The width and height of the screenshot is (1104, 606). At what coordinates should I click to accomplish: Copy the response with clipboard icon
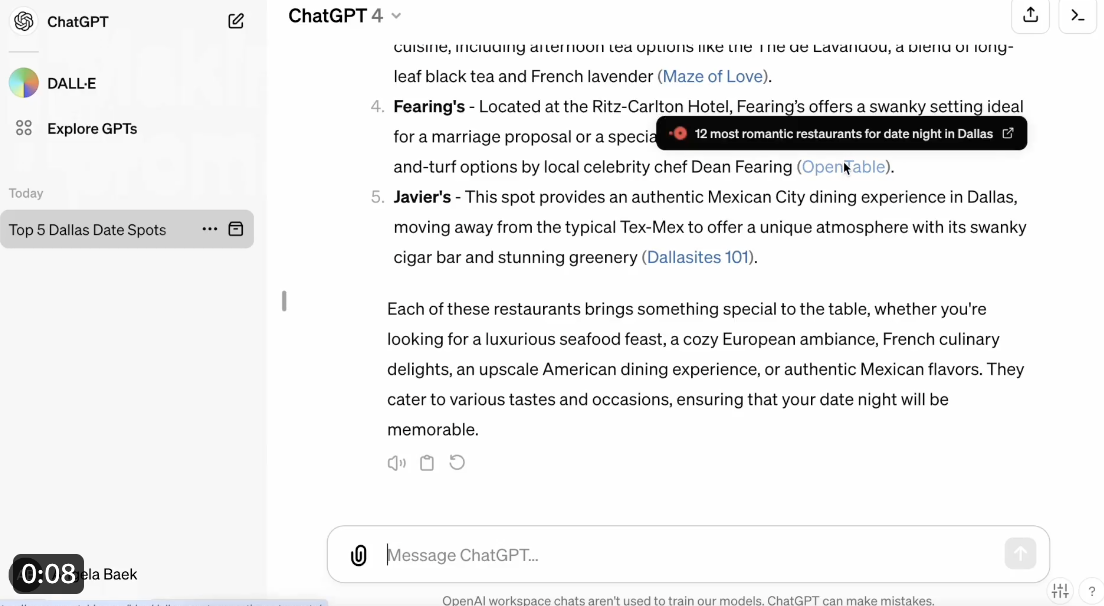point(427,463)
